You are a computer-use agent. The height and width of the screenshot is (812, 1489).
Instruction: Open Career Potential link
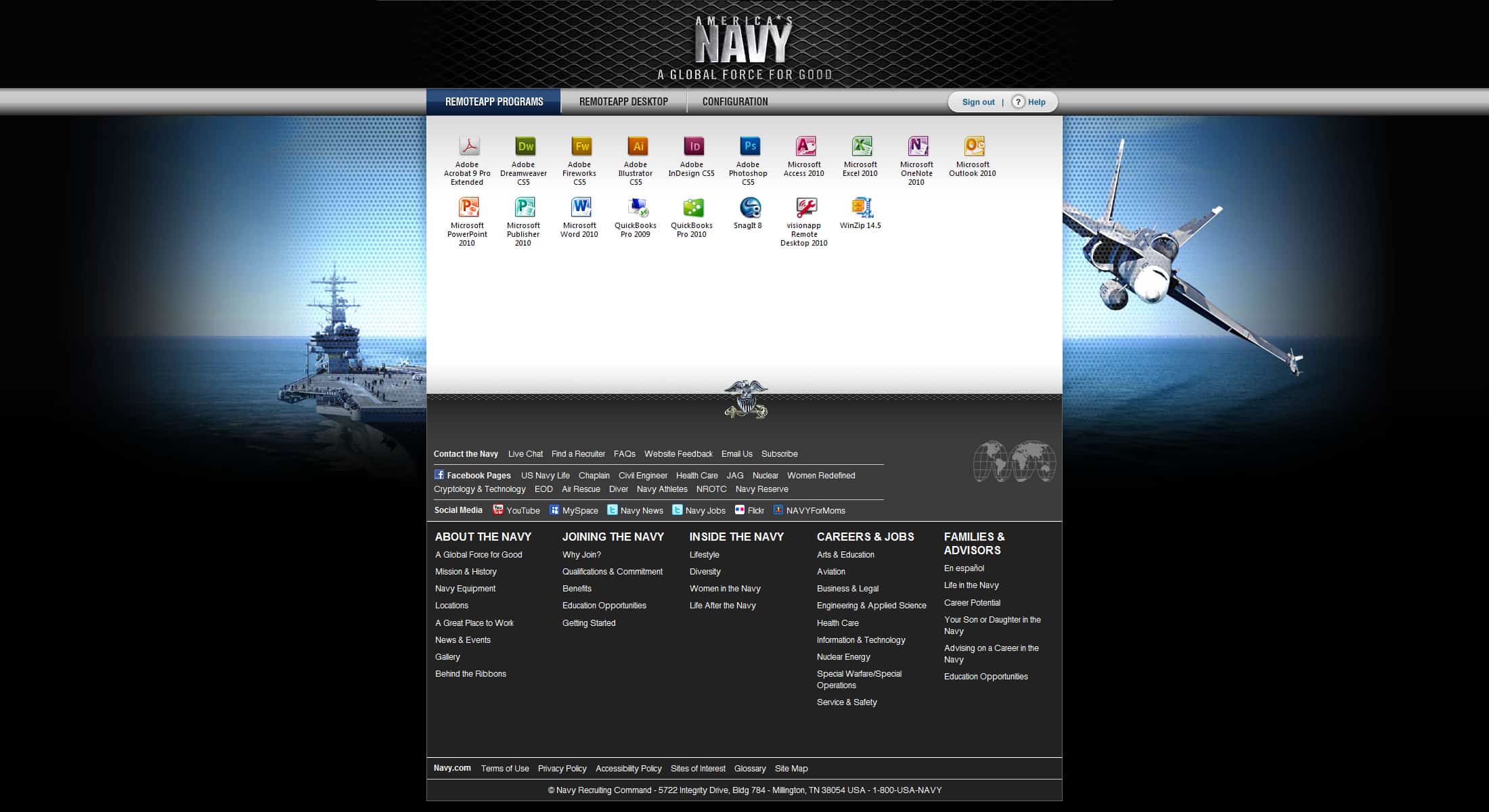(x=972, y=603)
